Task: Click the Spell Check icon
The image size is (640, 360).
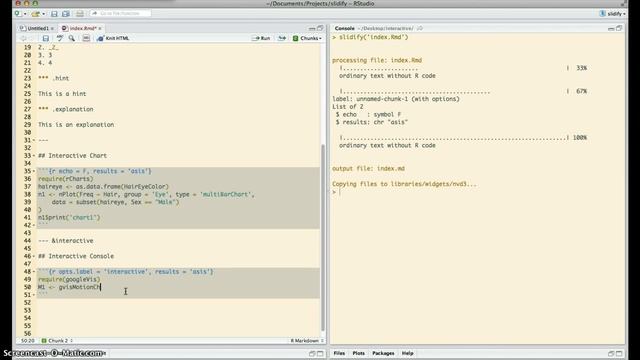Action: (x=60, y=38)
